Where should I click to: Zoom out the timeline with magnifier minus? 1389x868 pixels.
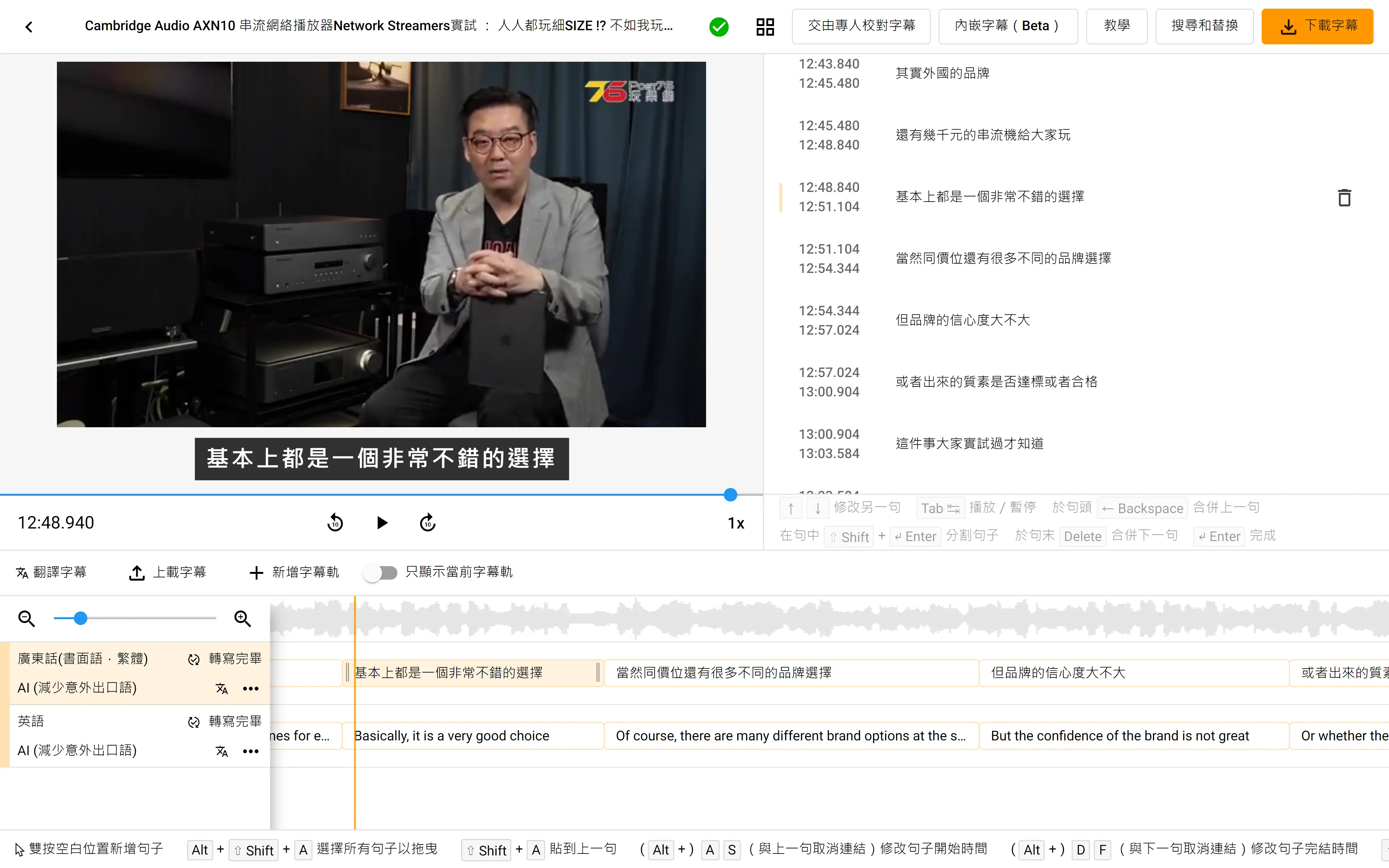(x=26, y=618)
